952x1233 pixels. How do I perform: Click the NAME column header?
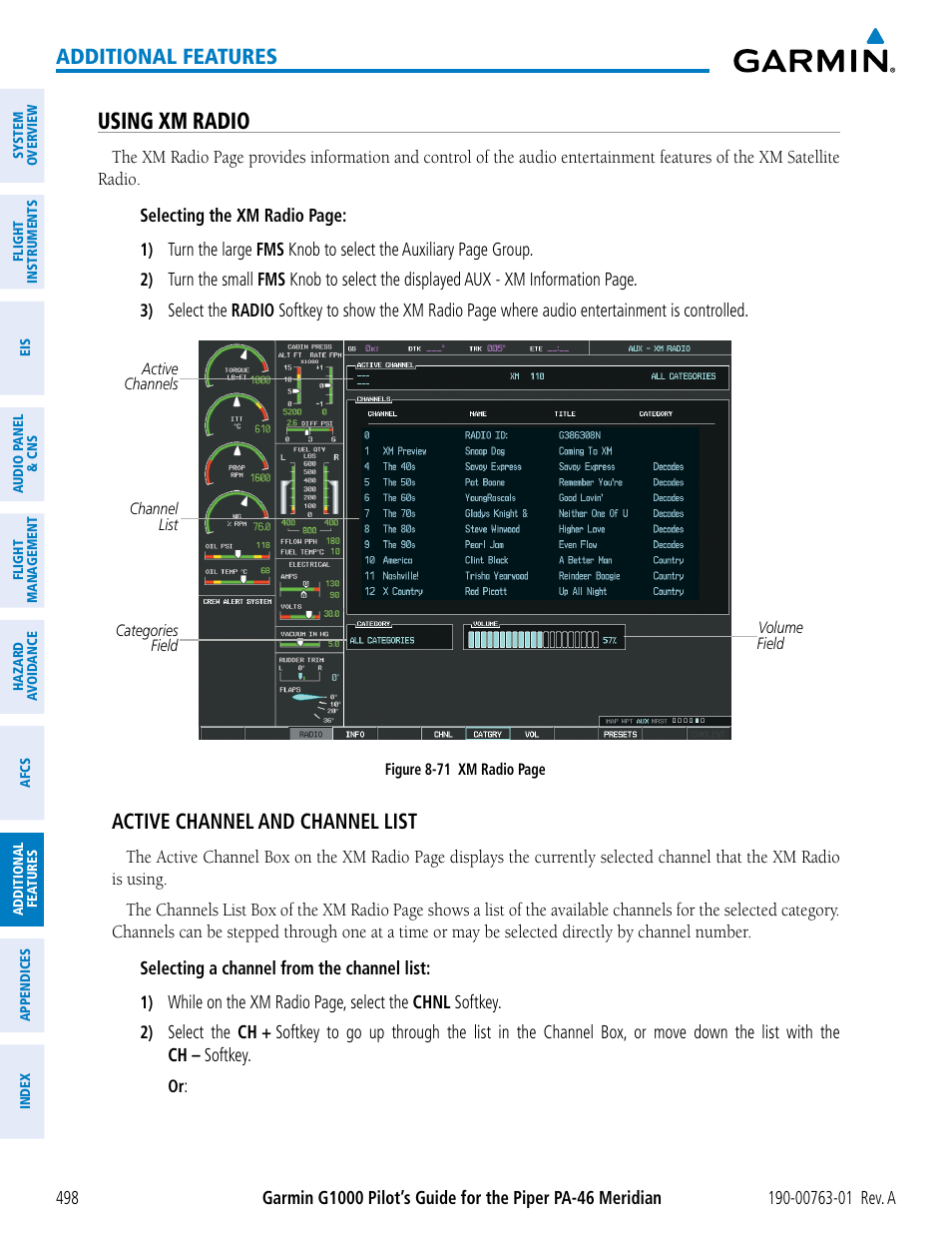tap(478, 413)
